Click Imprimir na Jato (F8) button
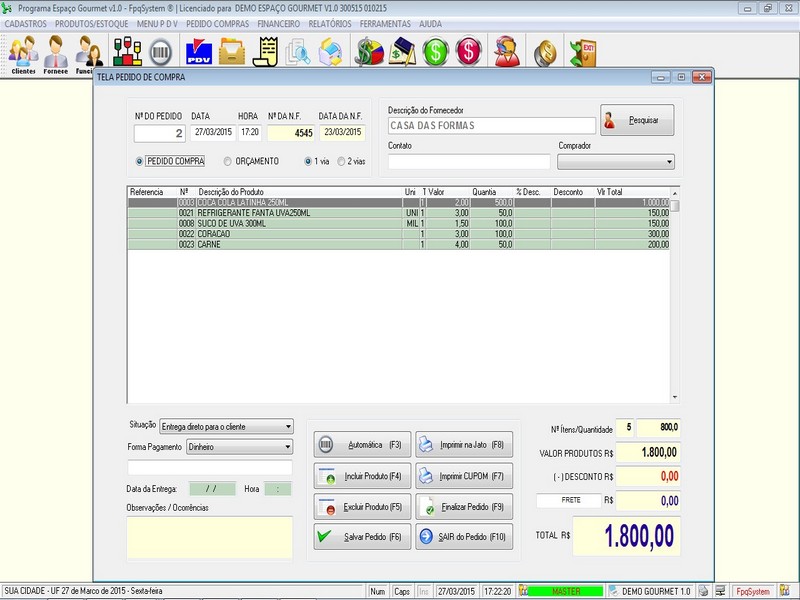The height and width of the screenshot is (600, 800). tap(464, 445)
